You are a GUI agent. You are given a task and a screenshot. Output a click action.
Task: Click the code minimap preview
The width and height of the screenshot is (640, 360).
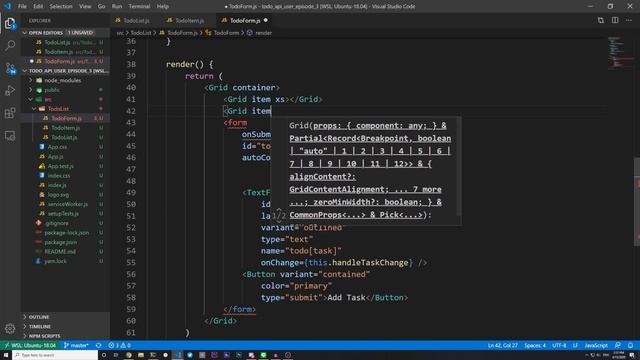pos(619,53)
